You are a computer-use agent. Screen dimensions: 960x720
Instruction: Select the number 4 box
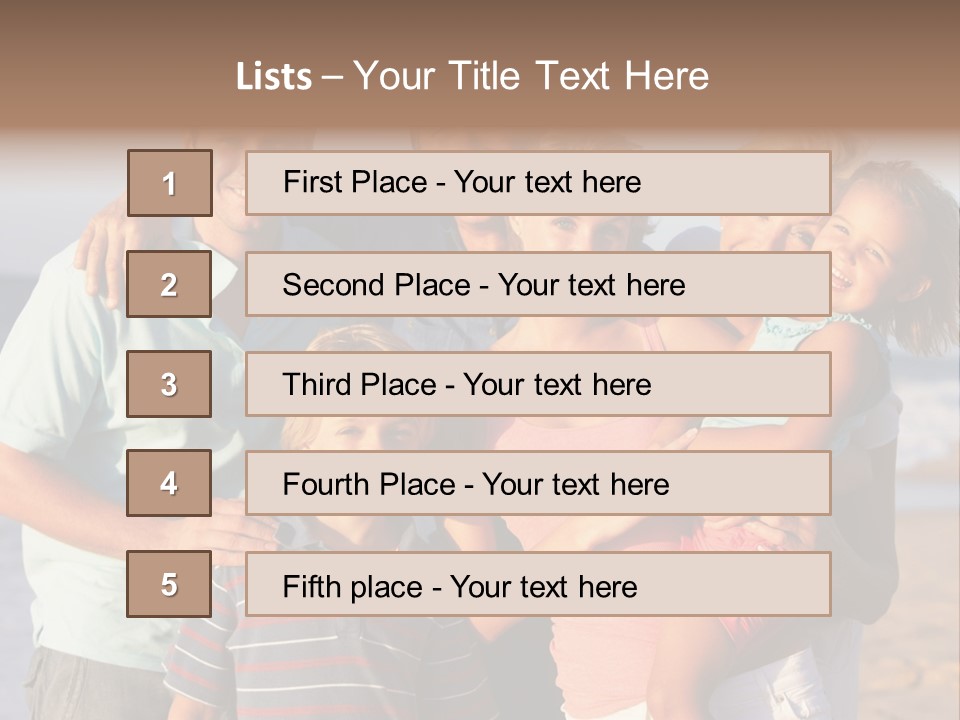tap(169, 483)
